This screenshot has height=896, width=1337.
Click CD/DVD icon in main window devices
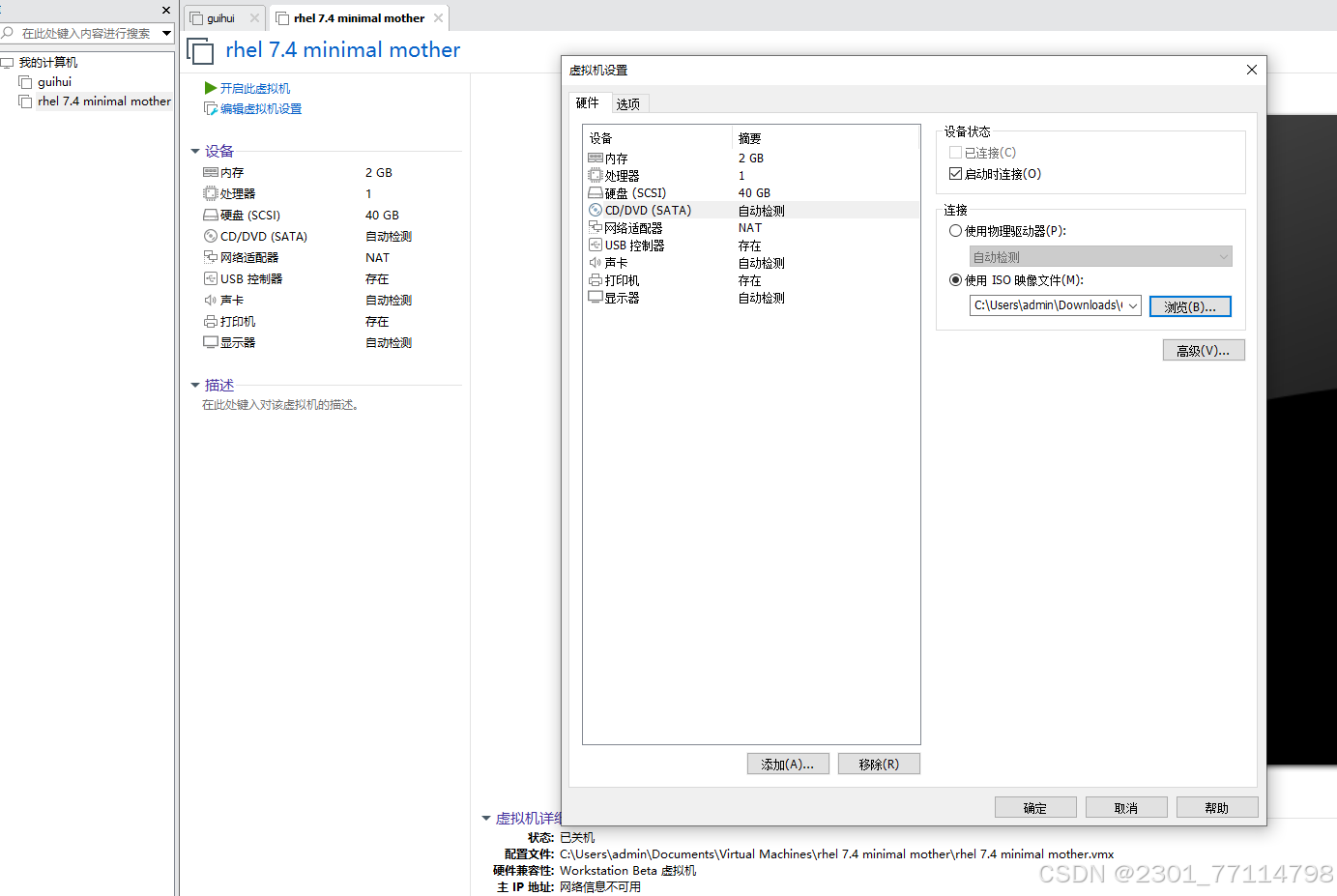click(x=211, y=236)
